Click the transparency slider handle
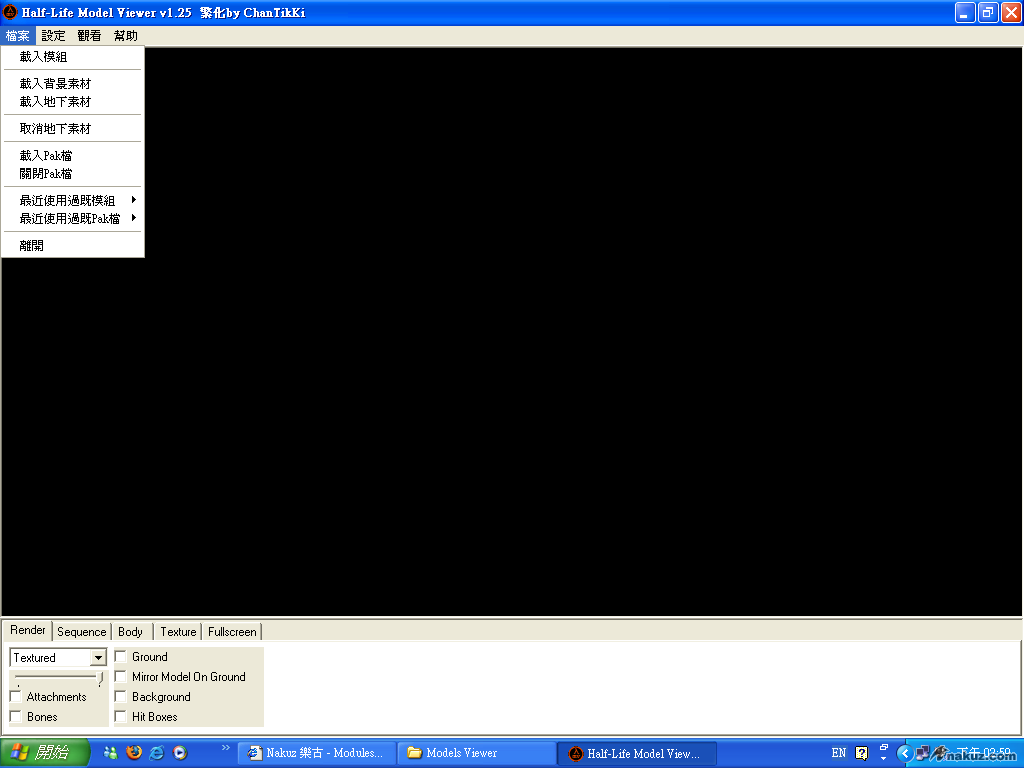The height and width of the screenshot is (768, 1024). 100,679
